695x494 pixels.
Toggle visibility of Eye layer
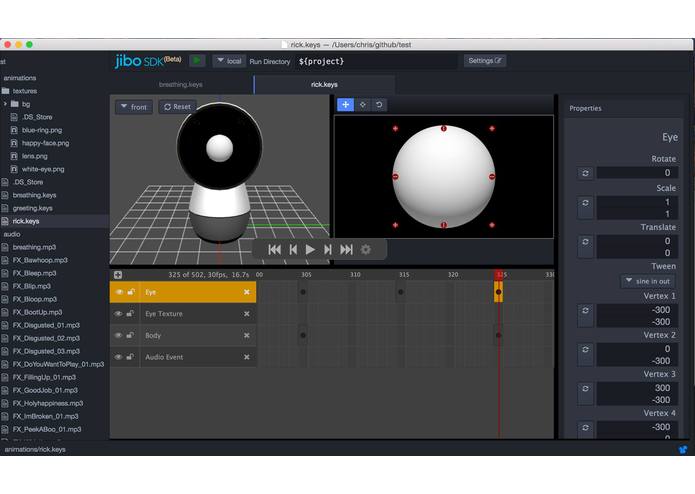click(x=119, y=292)
